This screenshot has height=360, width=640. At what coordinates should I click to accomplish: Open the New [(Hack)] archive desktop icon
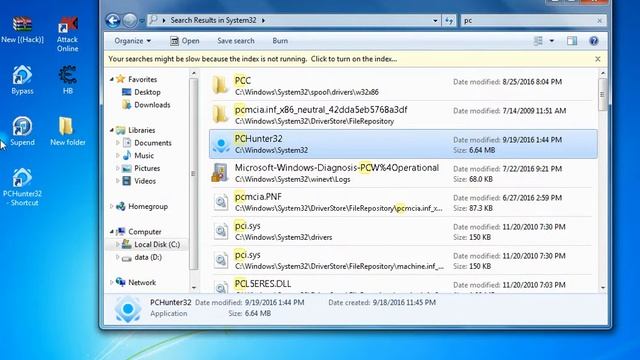22,29
